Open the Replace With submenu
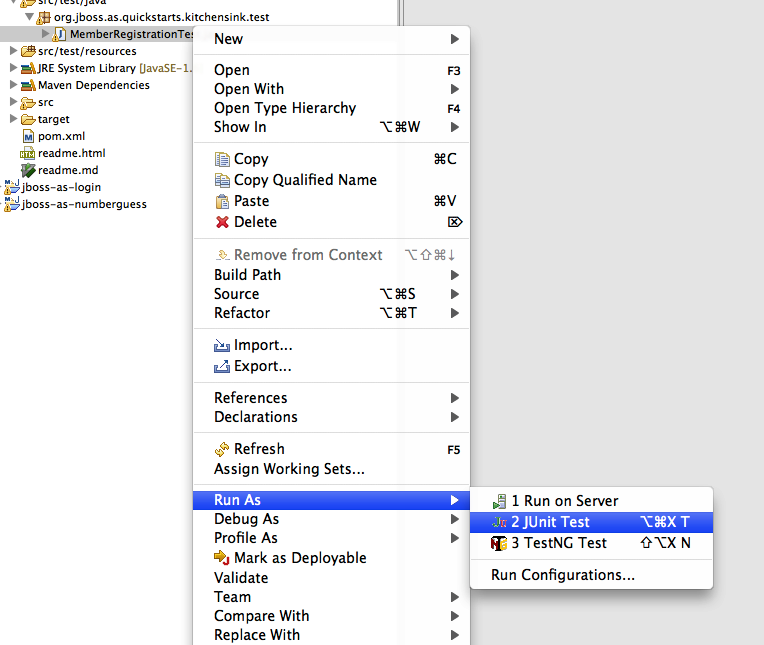764x645 pixels. [331, 635]
